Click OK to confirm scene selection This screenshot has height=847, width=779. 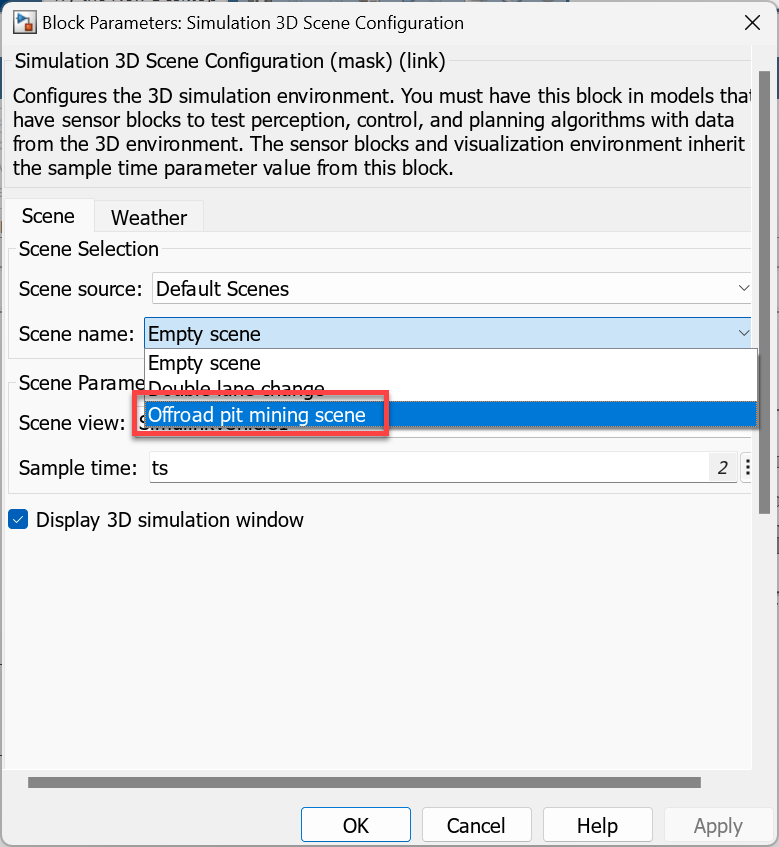[355, 825]
